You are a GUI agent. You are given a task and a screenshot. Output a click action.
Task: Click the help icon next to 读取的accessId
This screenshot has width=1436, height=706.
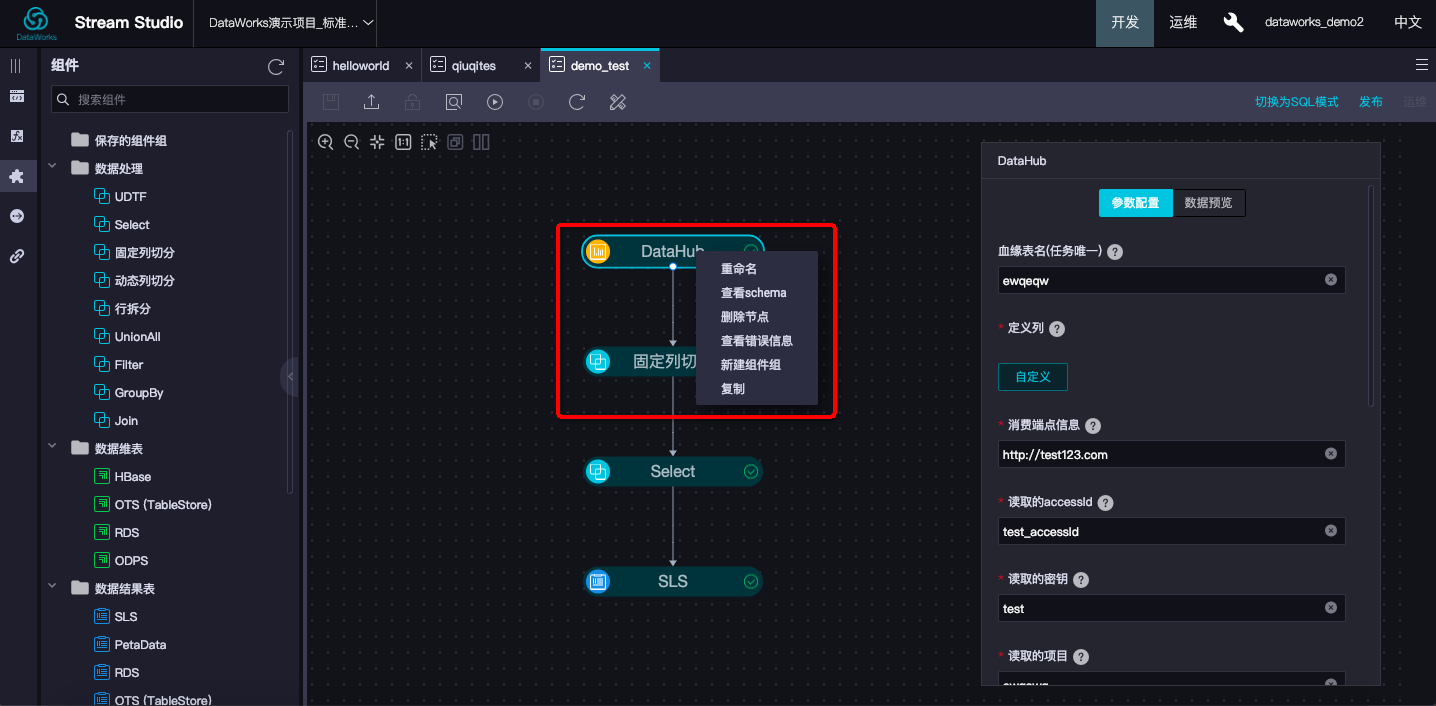click(1105, 503)
